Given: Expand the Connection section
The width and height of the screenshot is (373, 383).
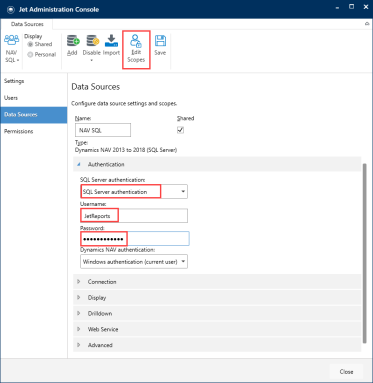Looking at the screenshot, I should point(79,282).
